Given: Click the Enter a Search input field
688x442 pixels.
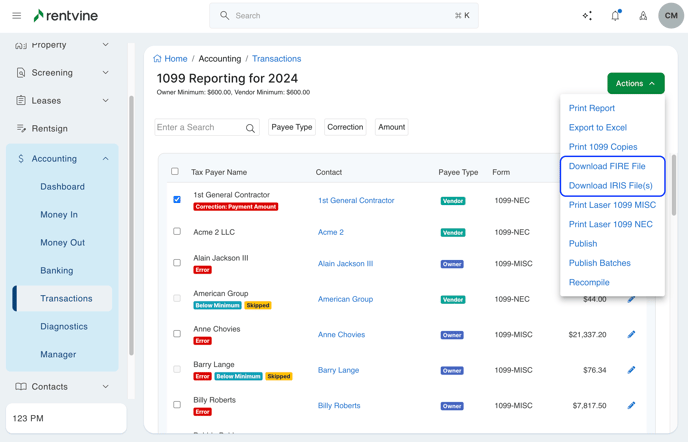Looking at the screenshot, I should point(198,128).
